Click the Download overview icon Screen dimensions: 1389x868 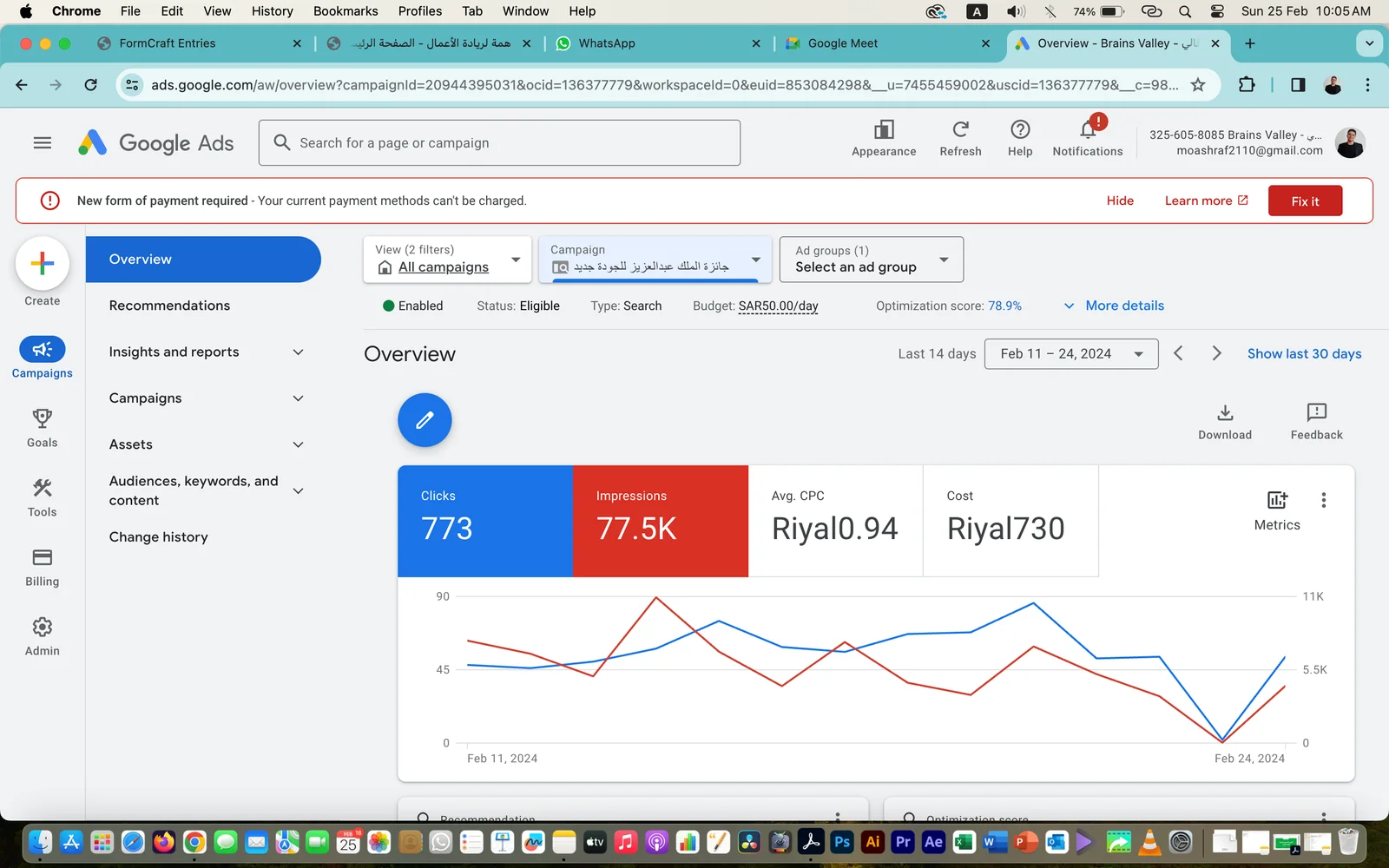point(1225,413)
